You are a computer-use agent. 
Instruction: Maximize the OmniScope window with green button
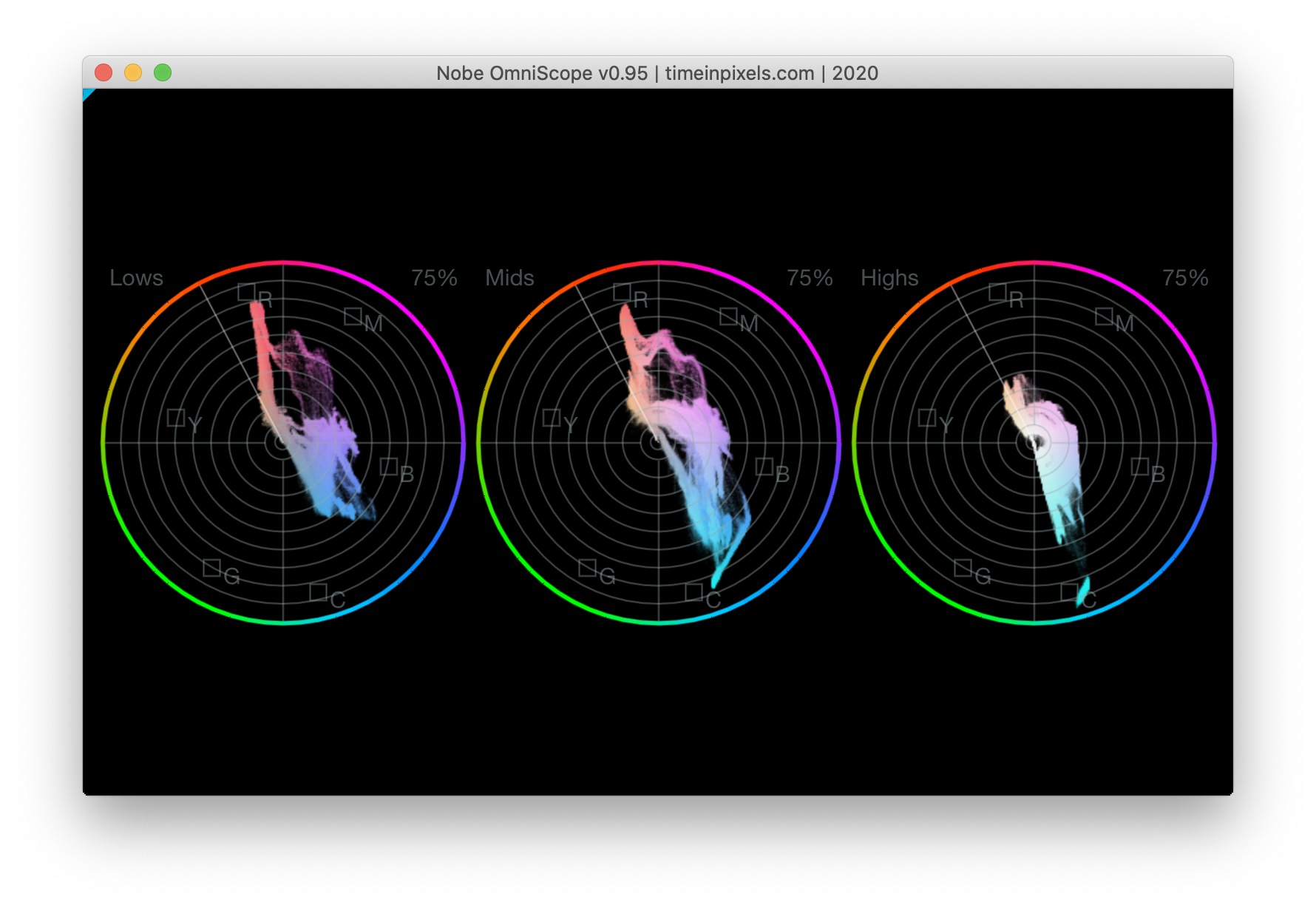click(x=163, y=72)
